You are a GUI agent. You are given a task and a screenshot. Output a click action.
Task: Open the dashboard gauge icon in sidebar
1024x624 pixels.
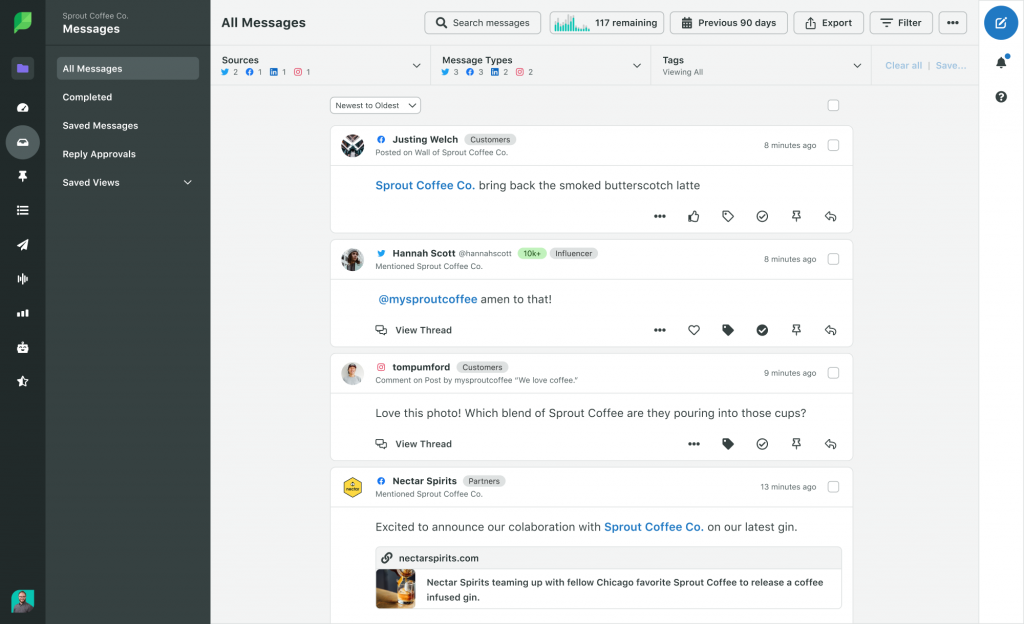[23, 107]
